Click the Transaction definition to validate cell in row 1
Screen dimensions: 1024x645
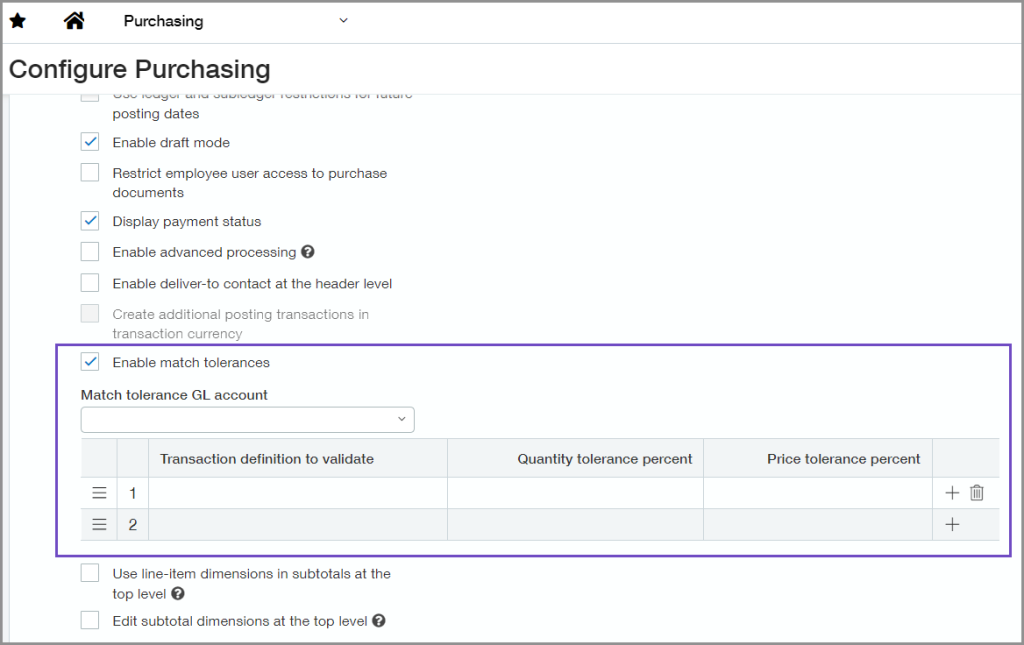(300, 492)
